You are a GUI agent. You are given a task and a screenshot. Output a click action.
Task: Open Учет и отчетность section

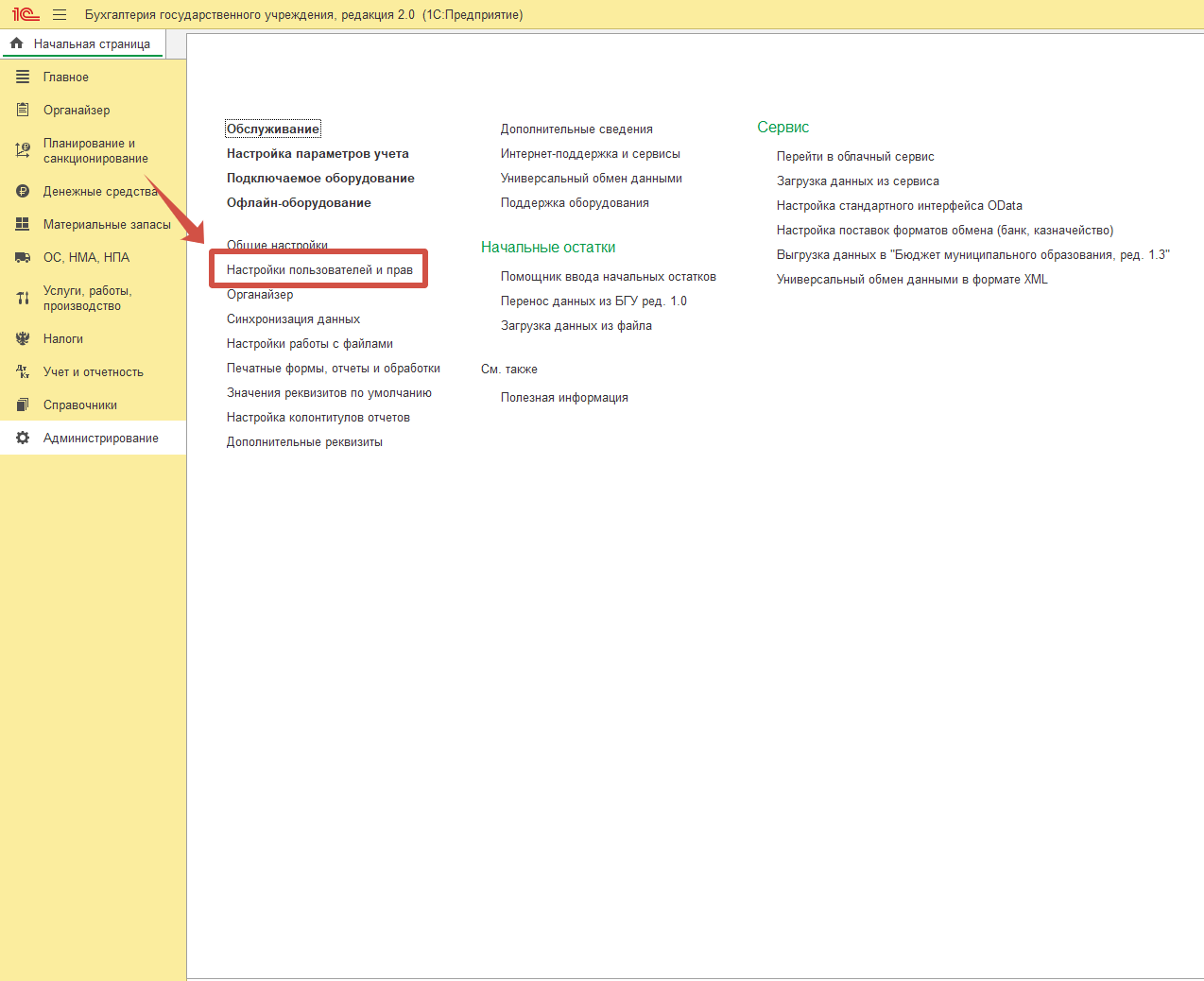[x=93, y=371]
